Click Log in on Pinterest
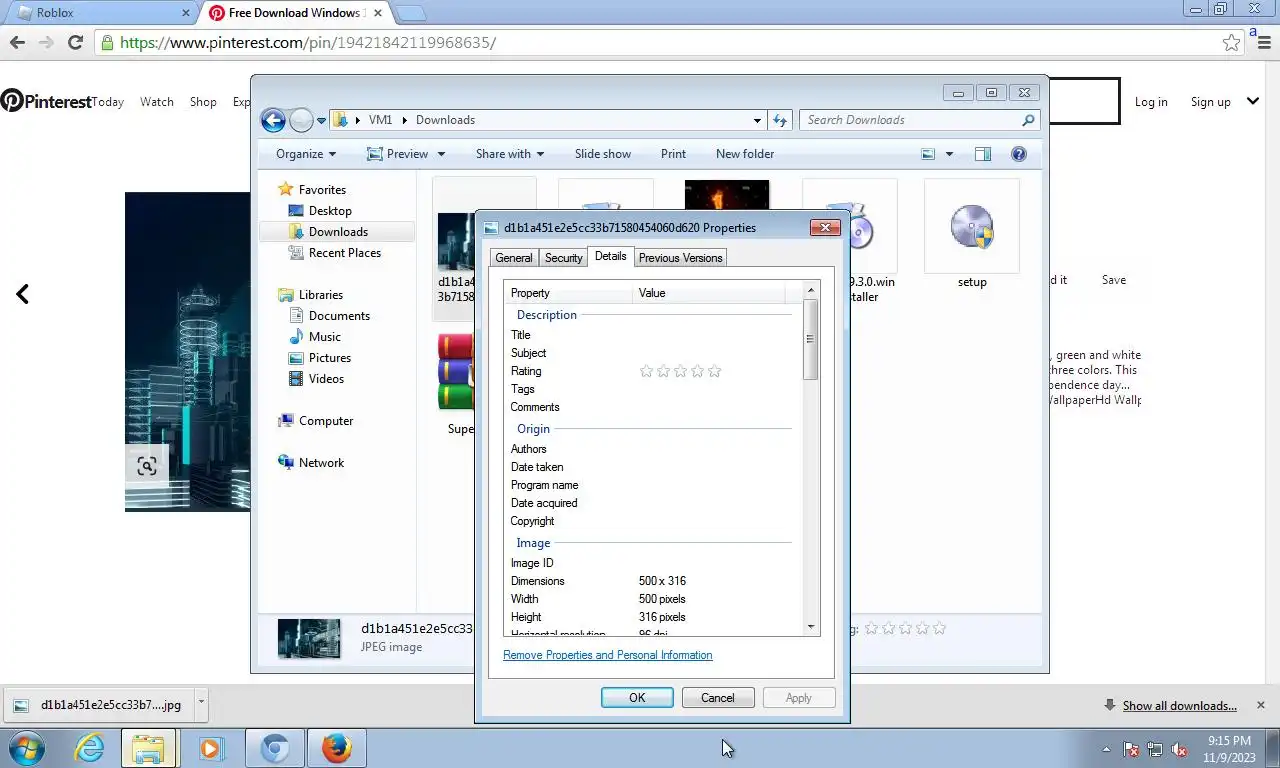The height and width of the screenshot is (768, 1280). pos(1151,102)
